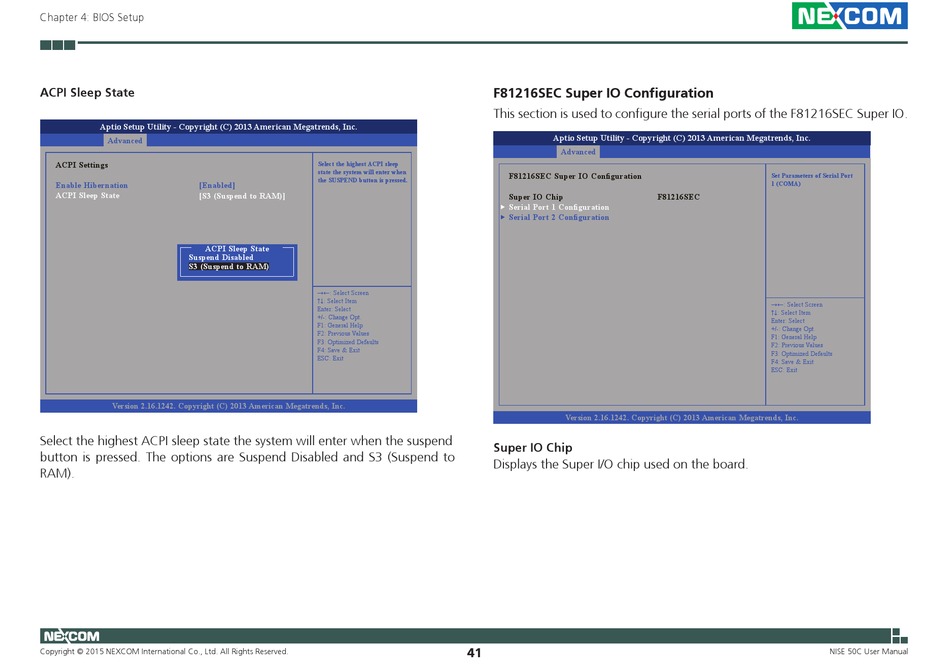The image size is (950, 664).
Task: Select the Enable Hibernation setting label
Action: [x=91, y=185]
